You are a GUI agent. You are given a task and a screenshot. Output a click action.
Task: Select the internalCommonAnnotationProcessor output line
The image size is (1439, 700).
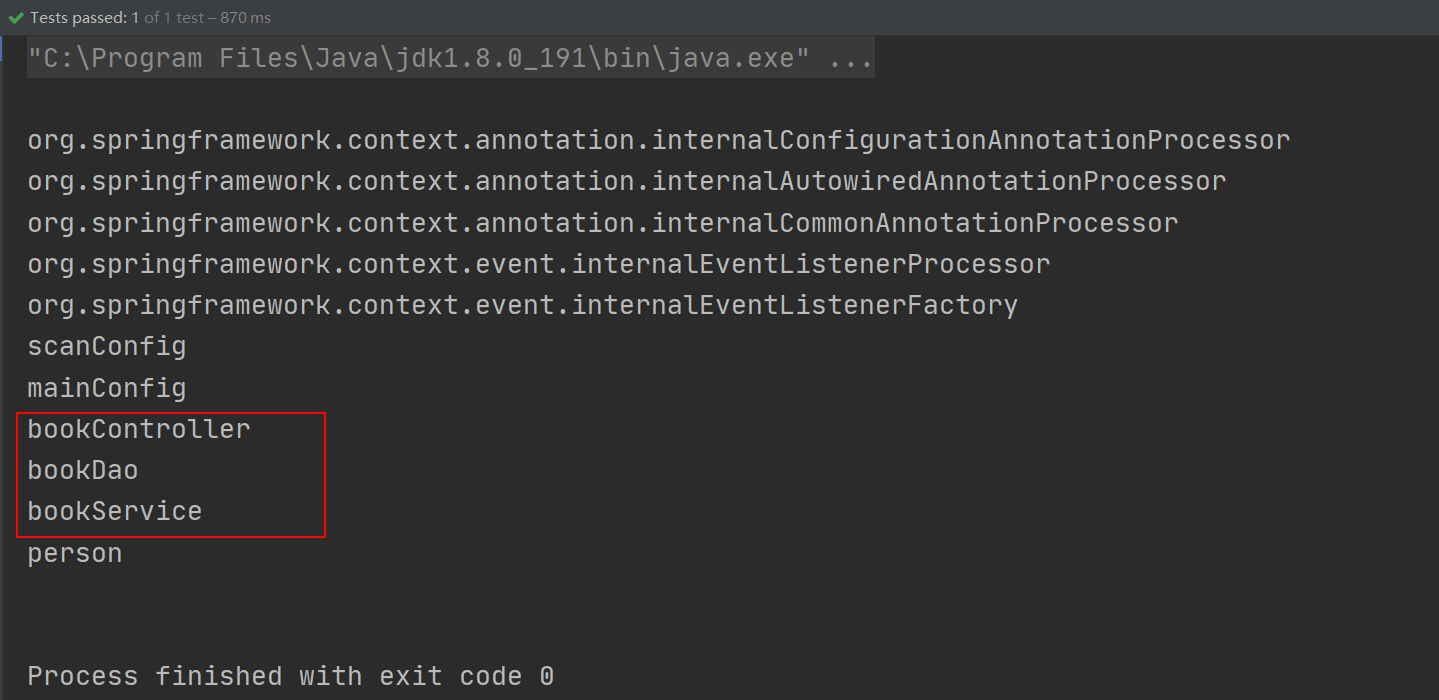(x=603, y=222)
